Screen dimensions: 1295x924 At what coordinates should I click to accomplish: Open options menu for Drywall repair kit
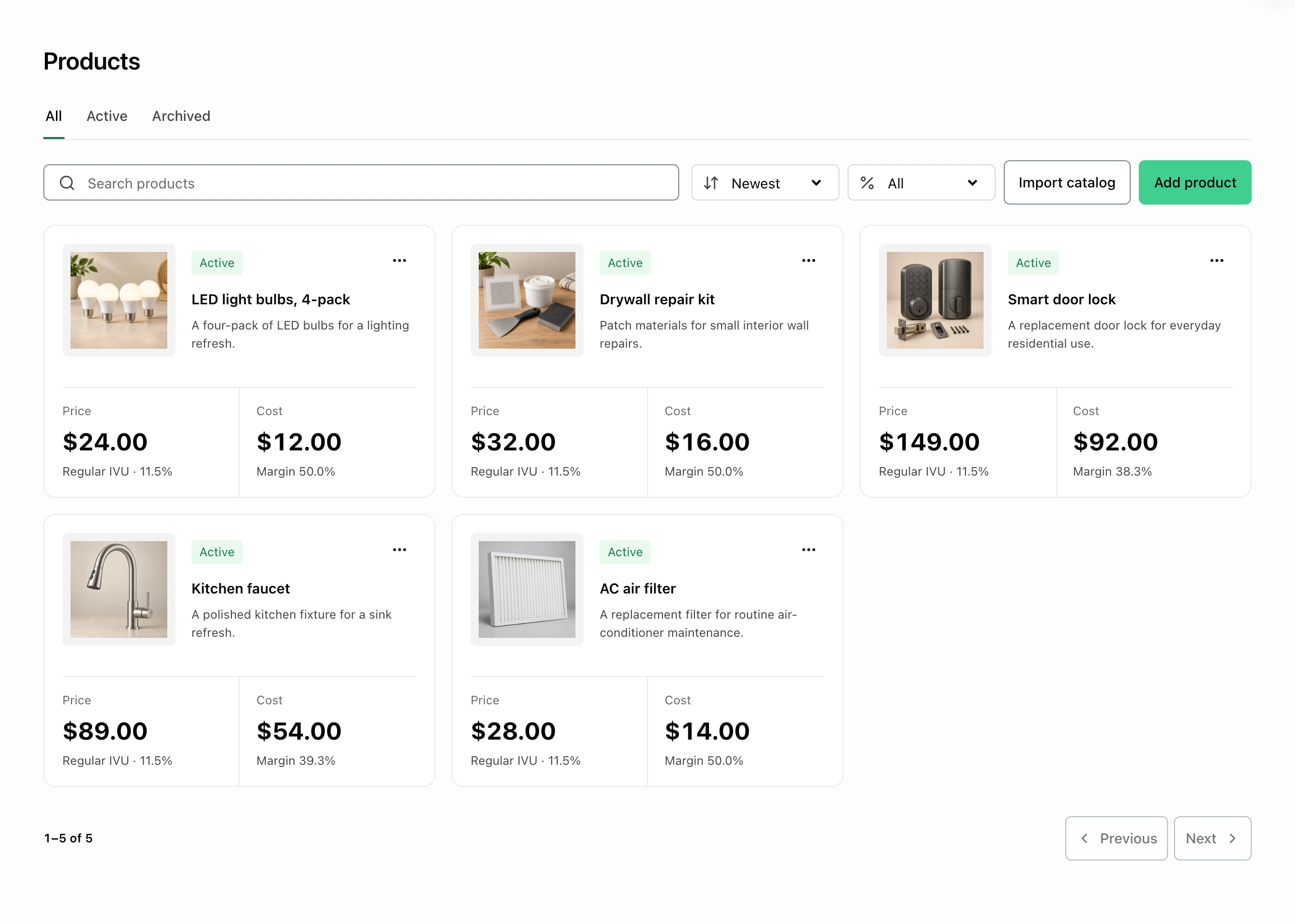(809, 260)
